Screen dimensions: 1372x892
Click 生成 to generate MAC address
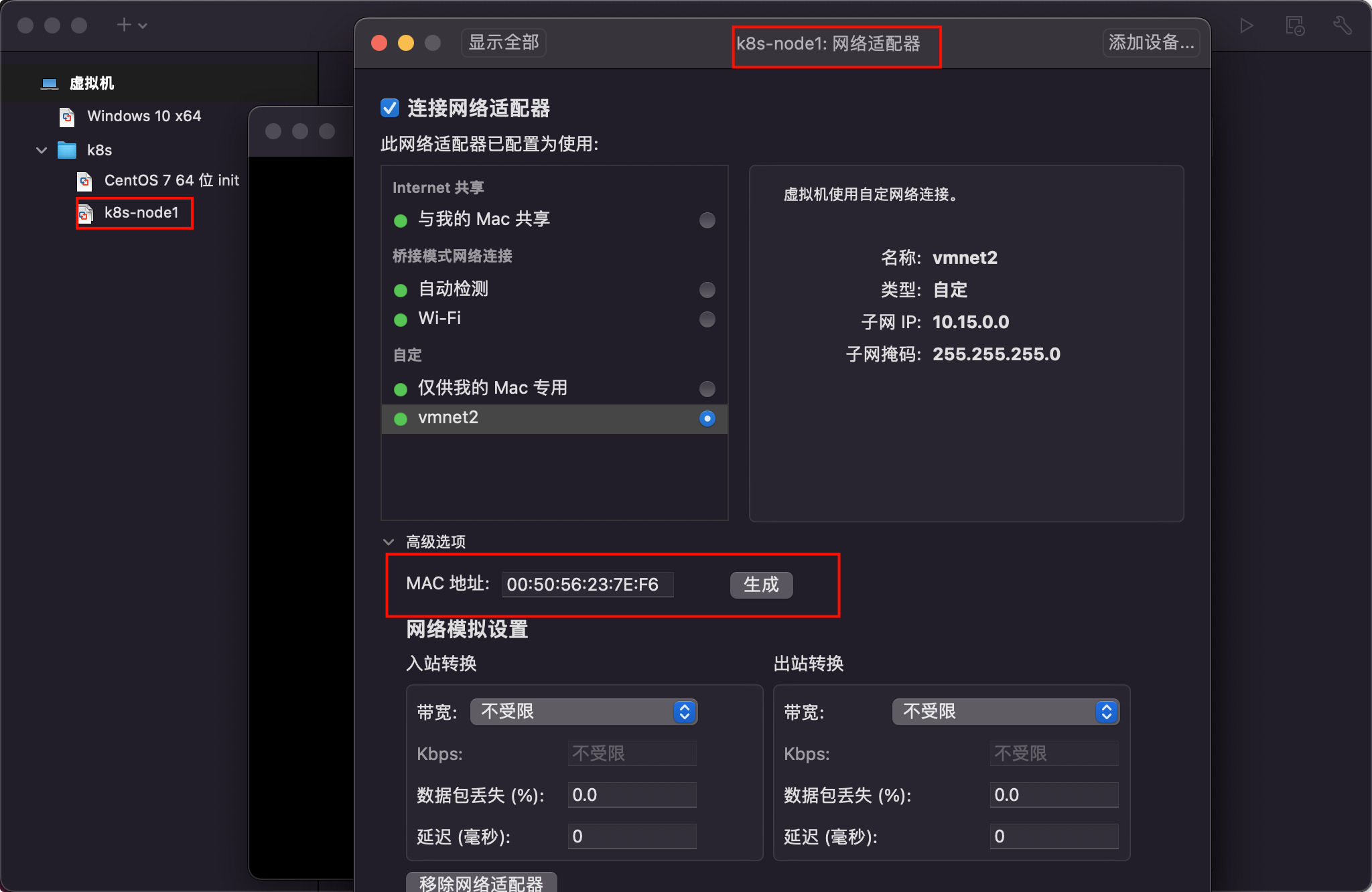tap(761, 585)
